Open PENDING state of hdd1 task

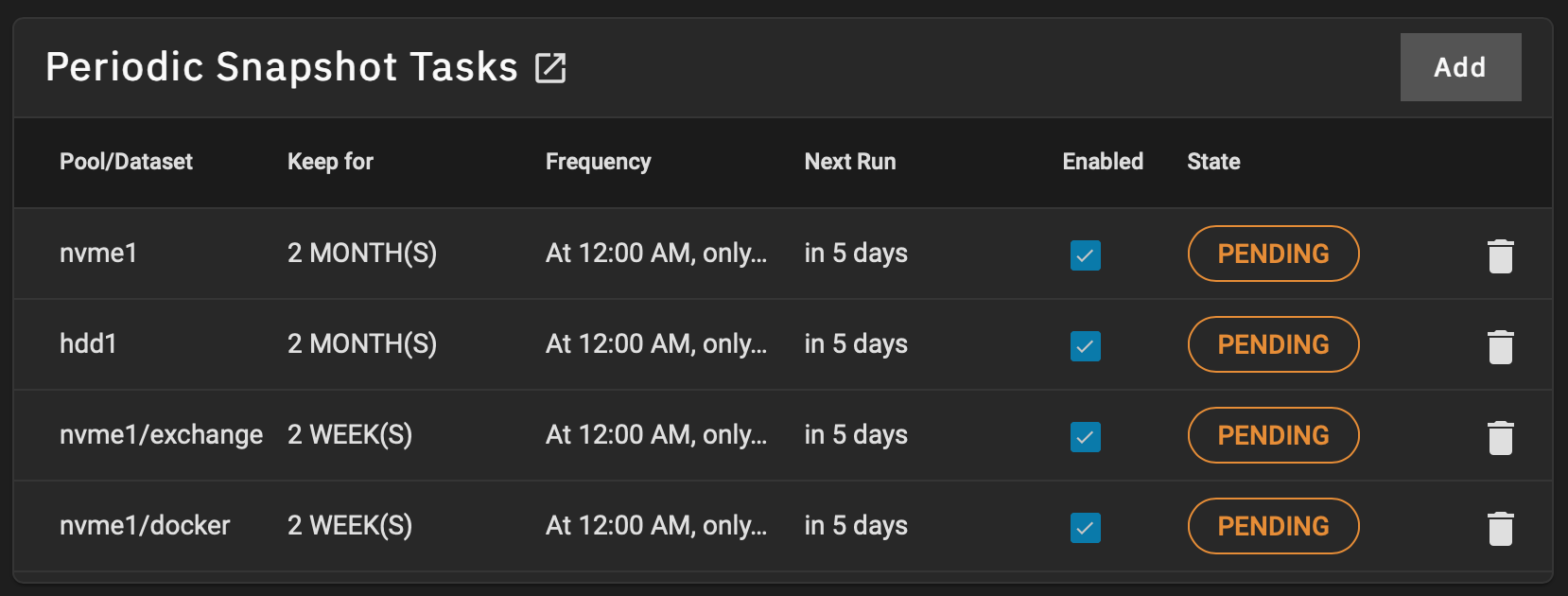click(1273, 344)
